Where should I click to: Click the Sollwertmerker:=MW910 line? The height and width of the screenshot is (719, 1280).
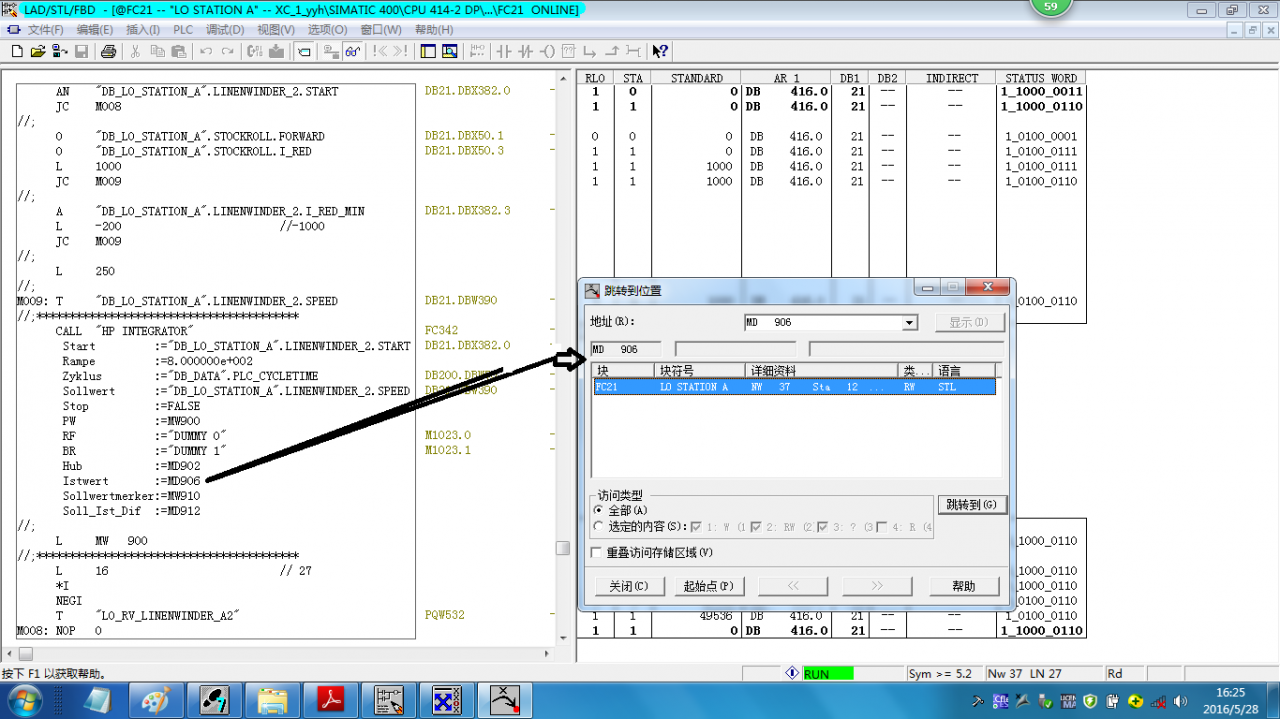pyautogui.click(x=131, y=496)
